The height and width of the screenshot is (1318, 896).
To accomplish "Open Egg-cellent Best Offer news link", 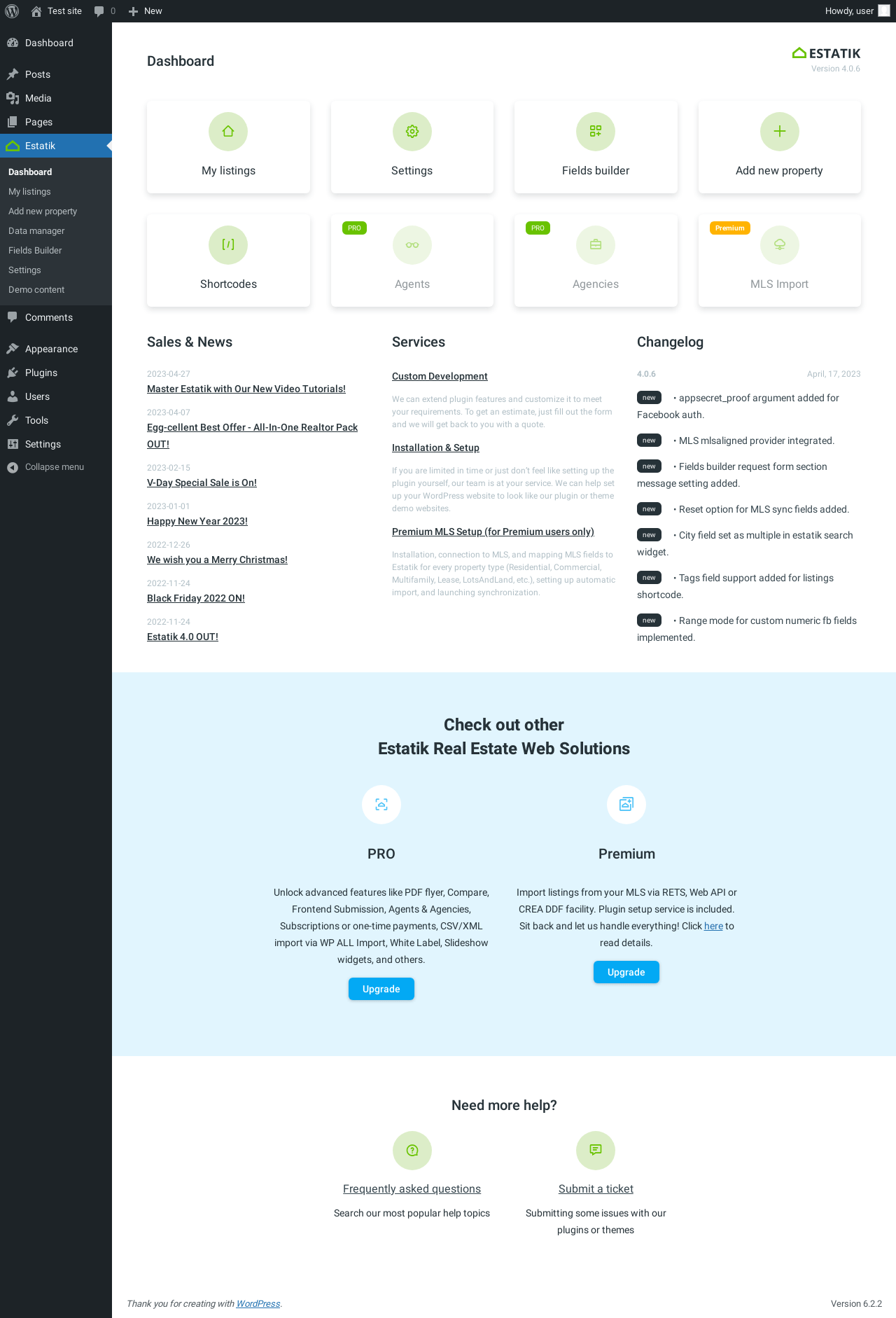I will tap(252, 436).
